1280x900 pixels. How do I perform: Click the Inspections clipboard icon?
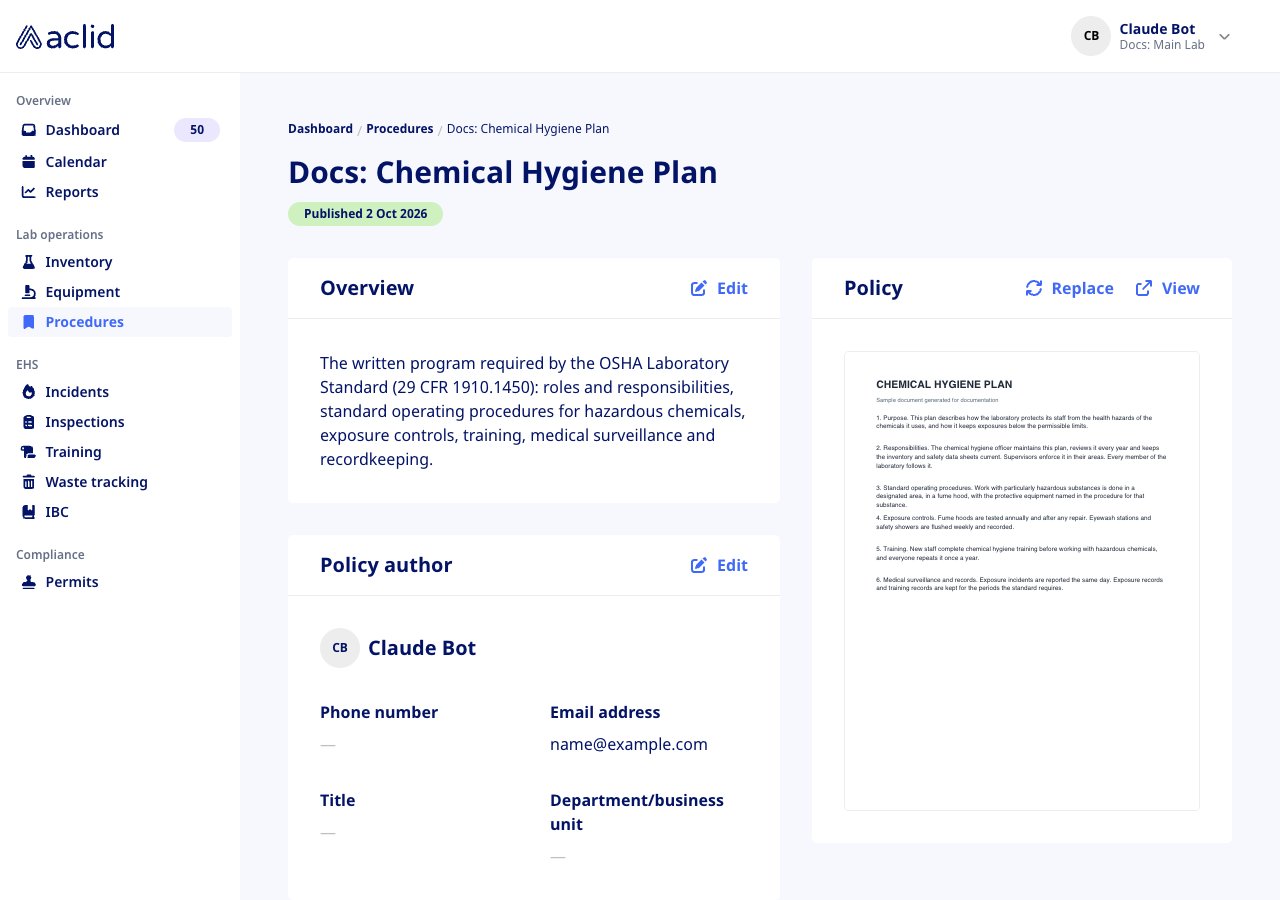coord(29,422)
